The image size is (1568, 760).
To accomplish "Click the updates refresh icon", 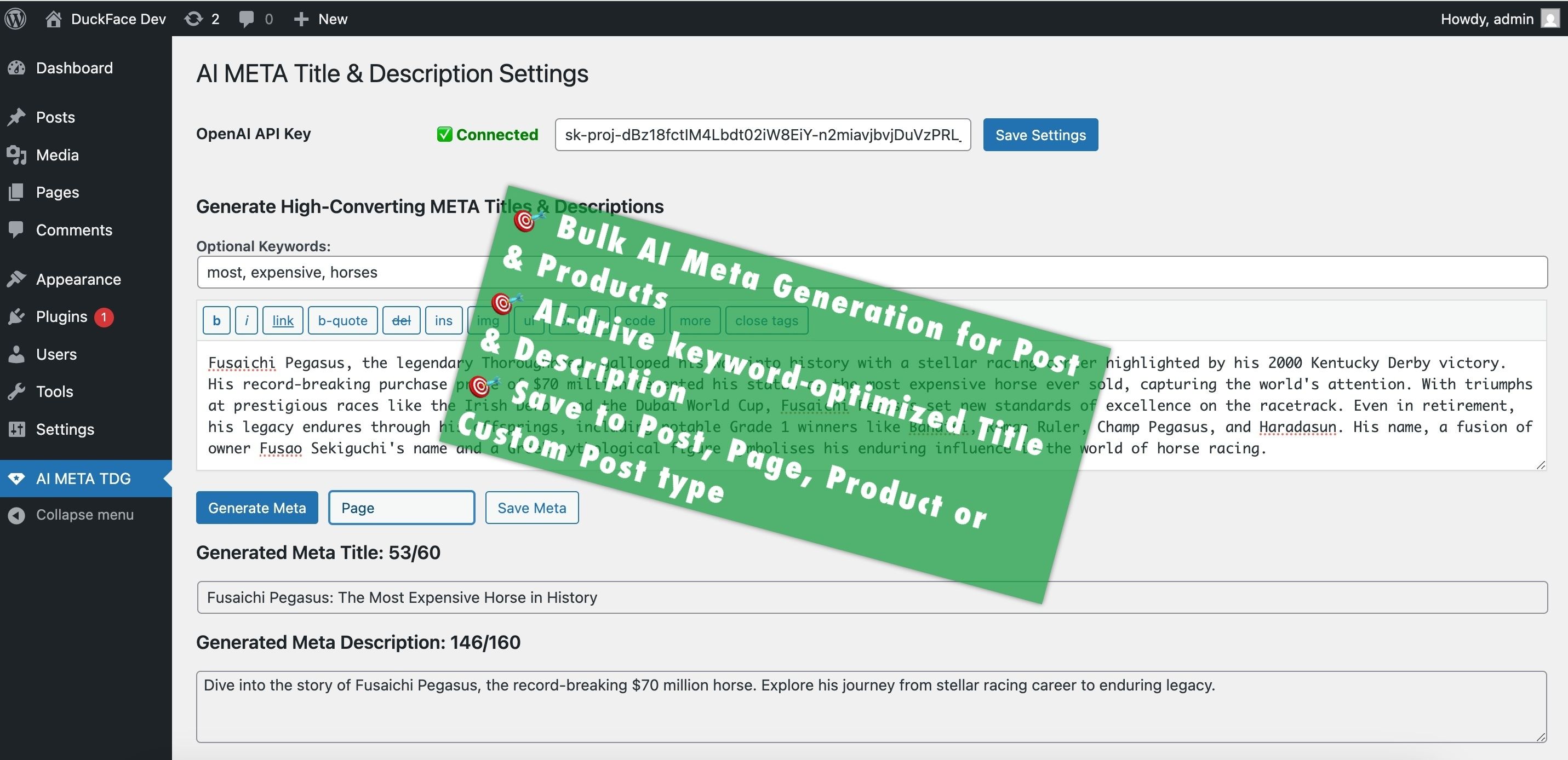I will click(193, 19).
